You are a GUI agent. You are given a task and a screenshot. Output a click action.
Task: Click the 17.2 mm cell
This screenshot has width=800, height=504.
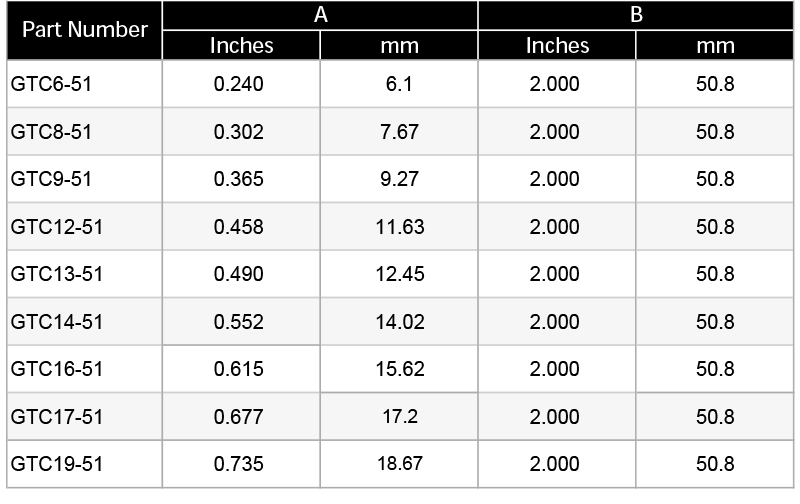point(398,417)
